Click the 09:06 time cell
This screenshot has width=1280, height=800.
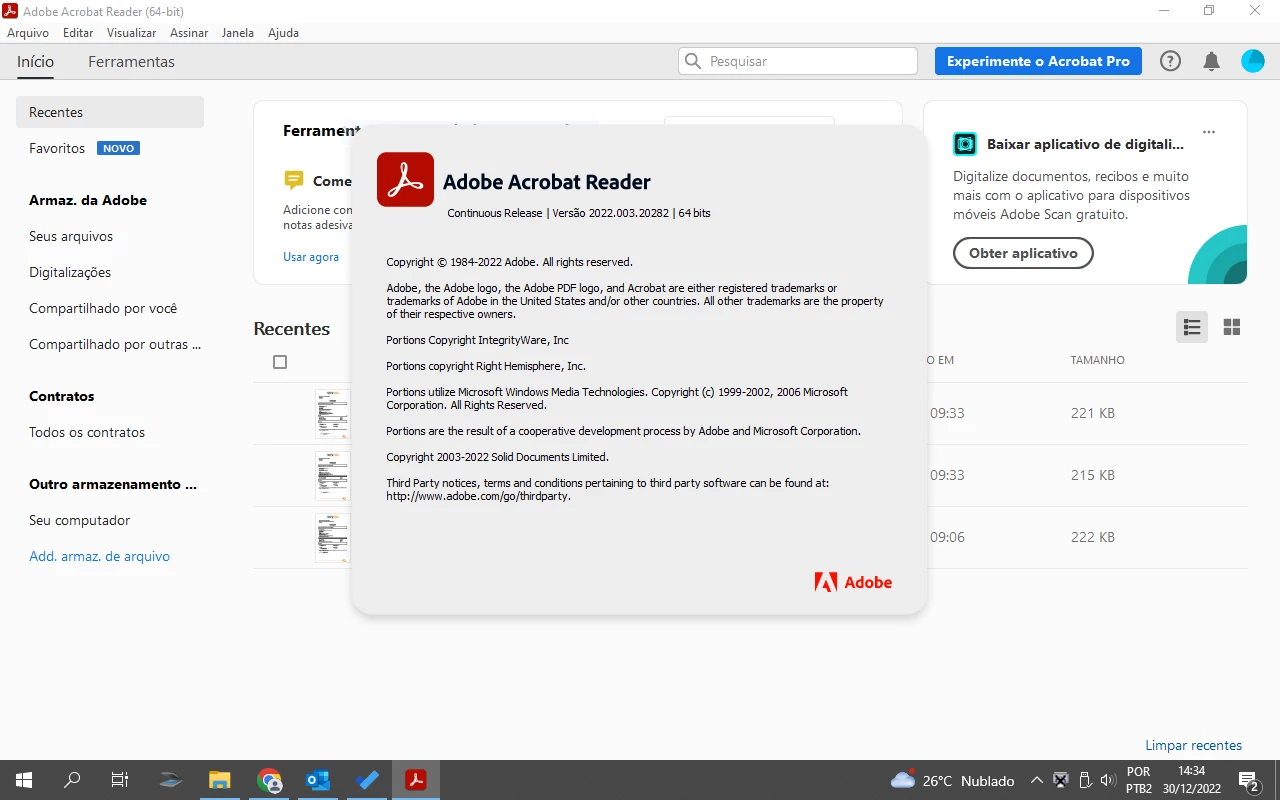947,537
